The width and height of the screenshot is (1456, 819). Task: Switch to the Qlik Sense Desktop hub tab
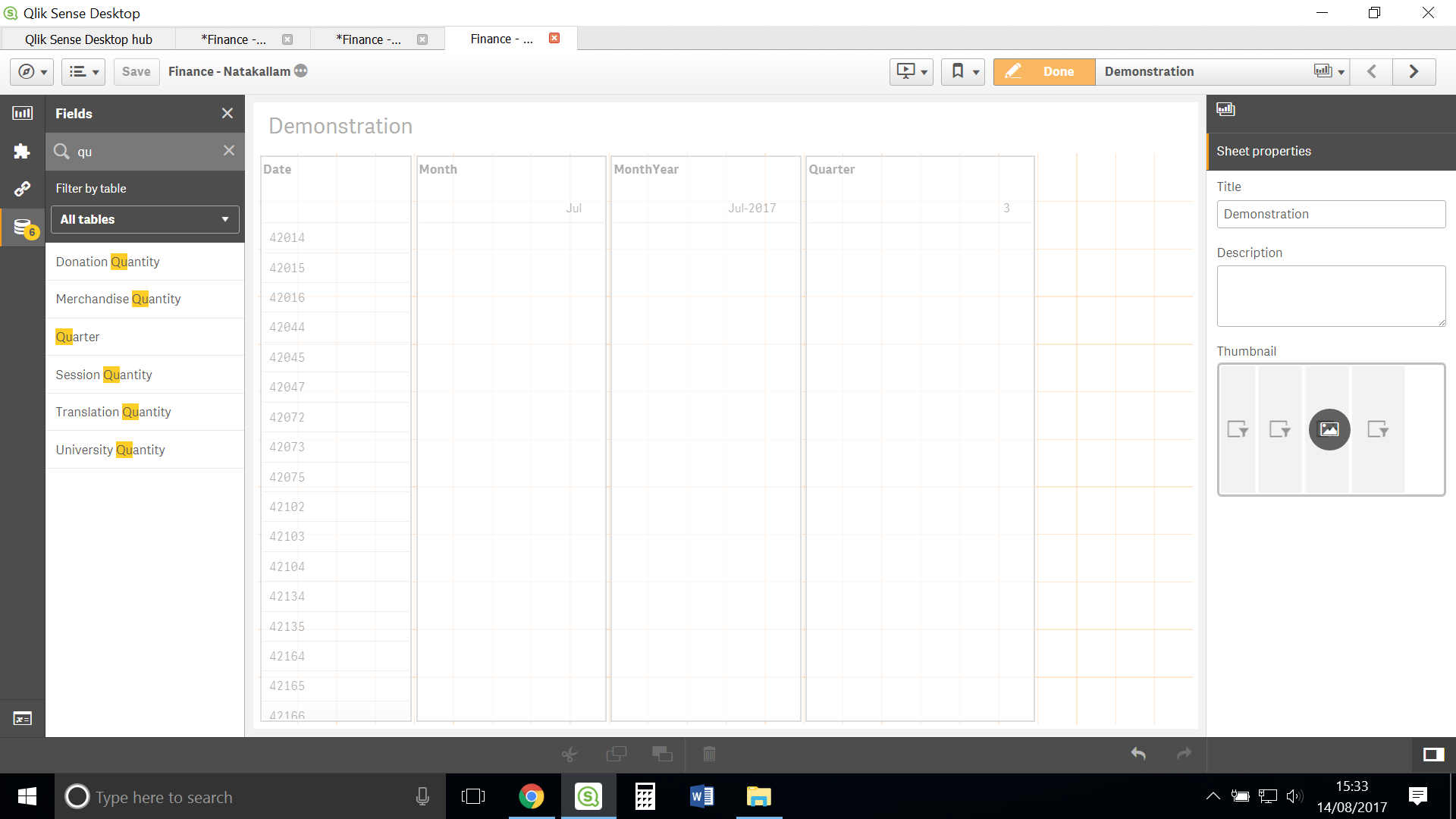coord(89,39)
